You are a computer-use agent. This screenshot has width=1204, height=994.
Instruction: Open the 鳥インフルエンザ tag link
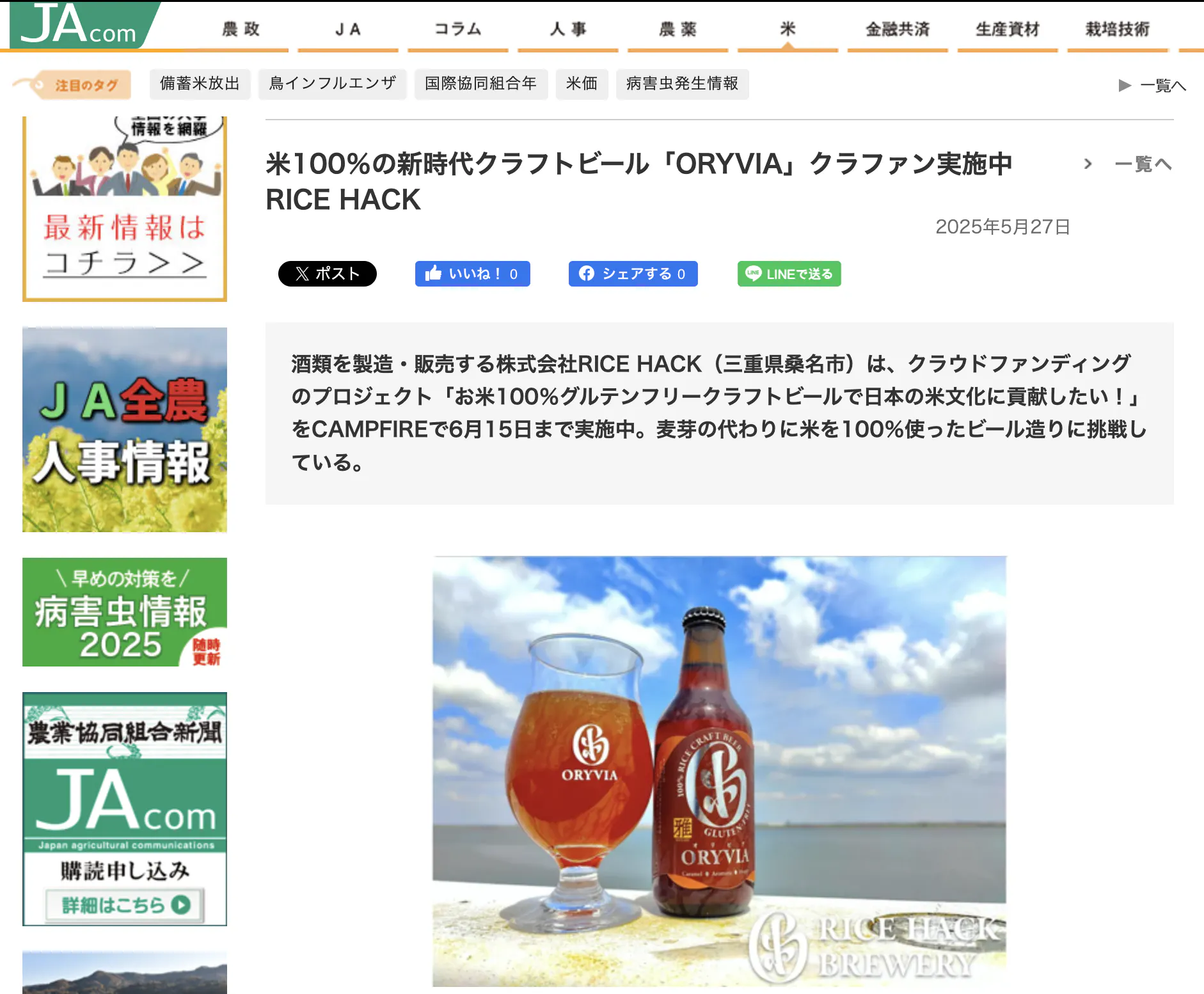pos(333,84)
